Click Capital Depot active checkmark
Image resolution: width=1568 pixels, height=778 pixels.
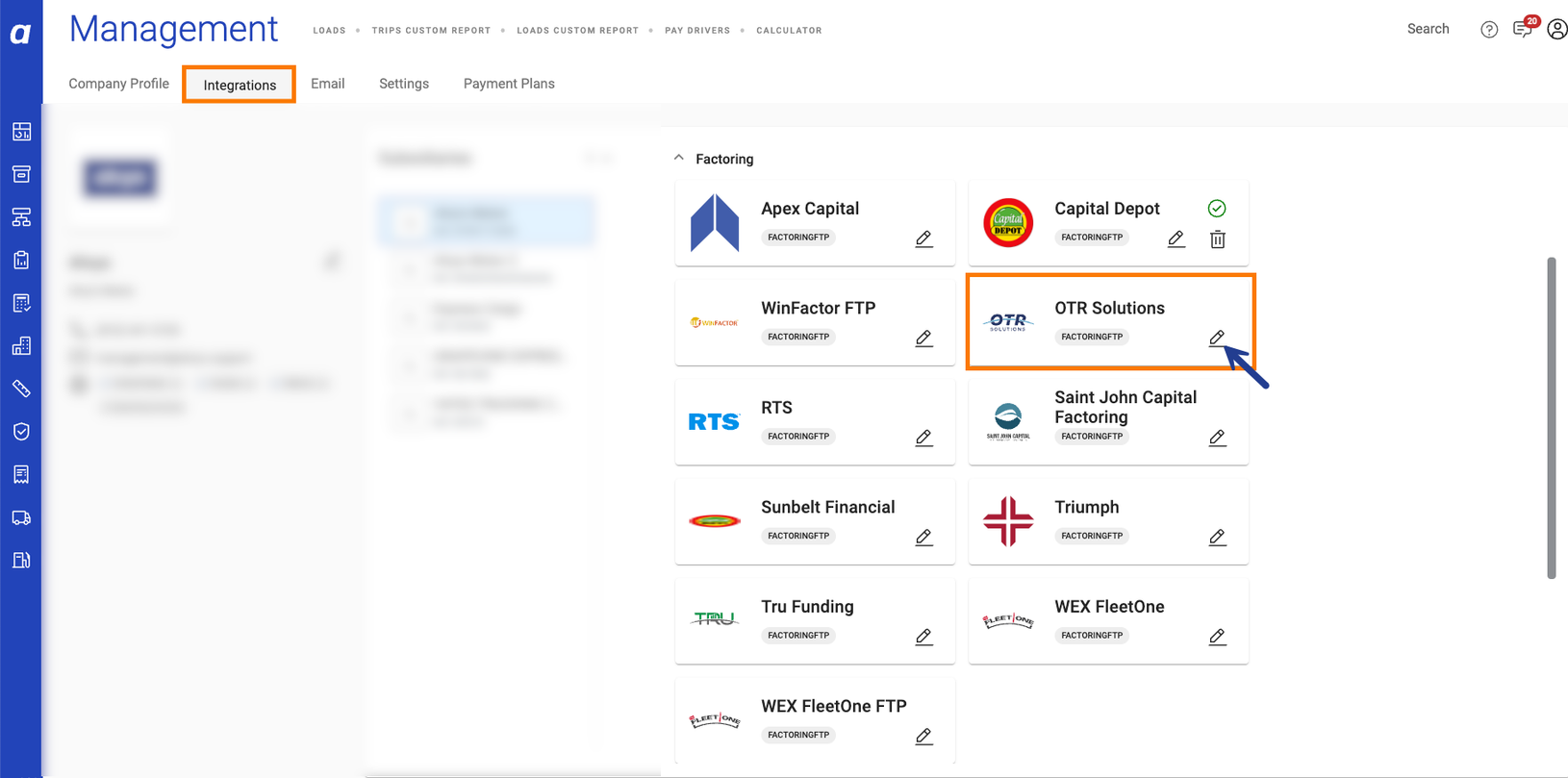pos(1217,209)
